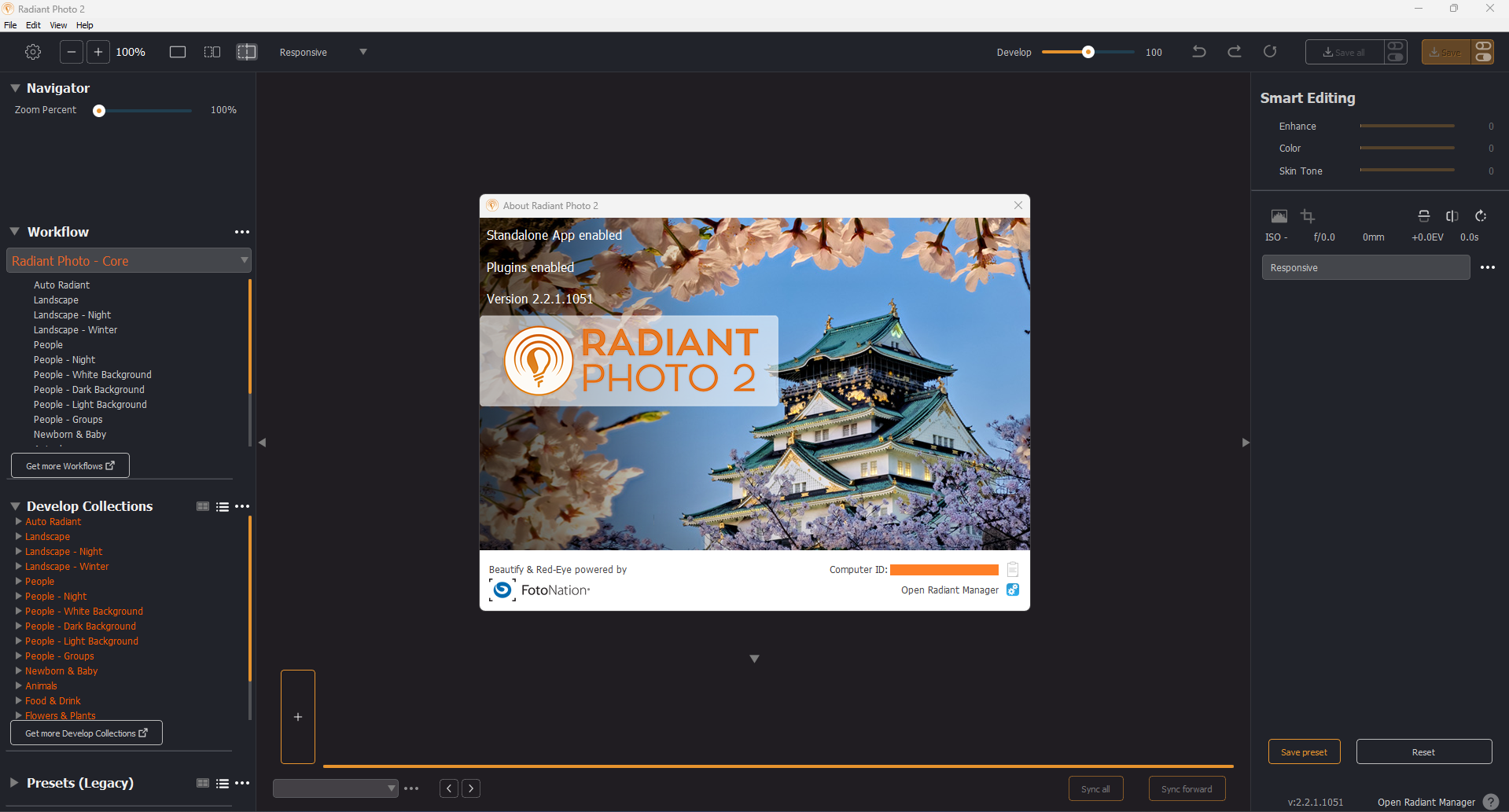The width and height of the screenshot is (1509, 812).
Task: Adjust the Develop strength slider
Action: tap(1088, 52)
